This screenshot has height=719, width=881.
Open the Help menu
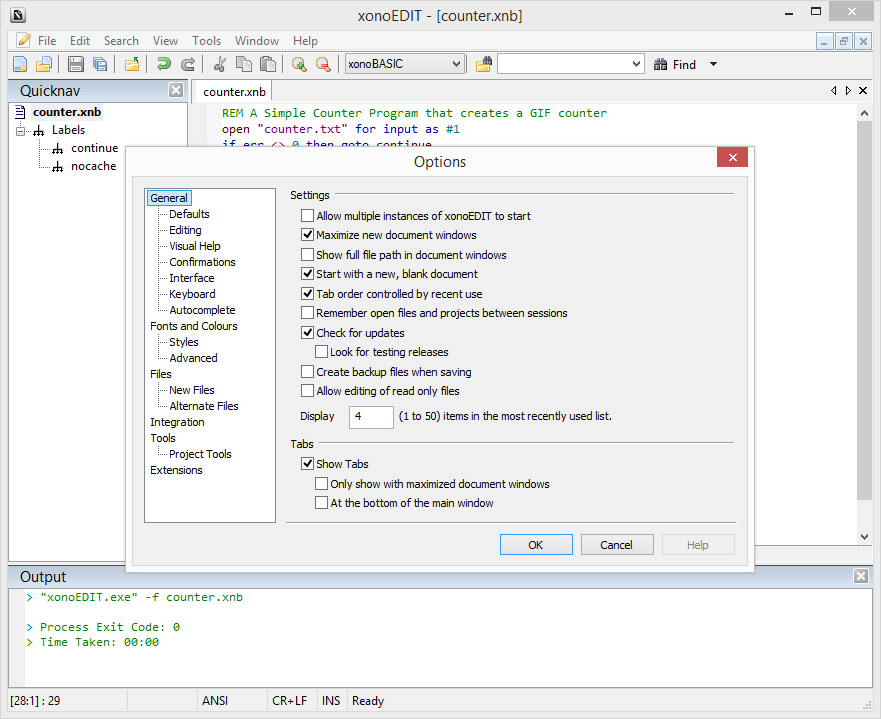click(305, 40)
